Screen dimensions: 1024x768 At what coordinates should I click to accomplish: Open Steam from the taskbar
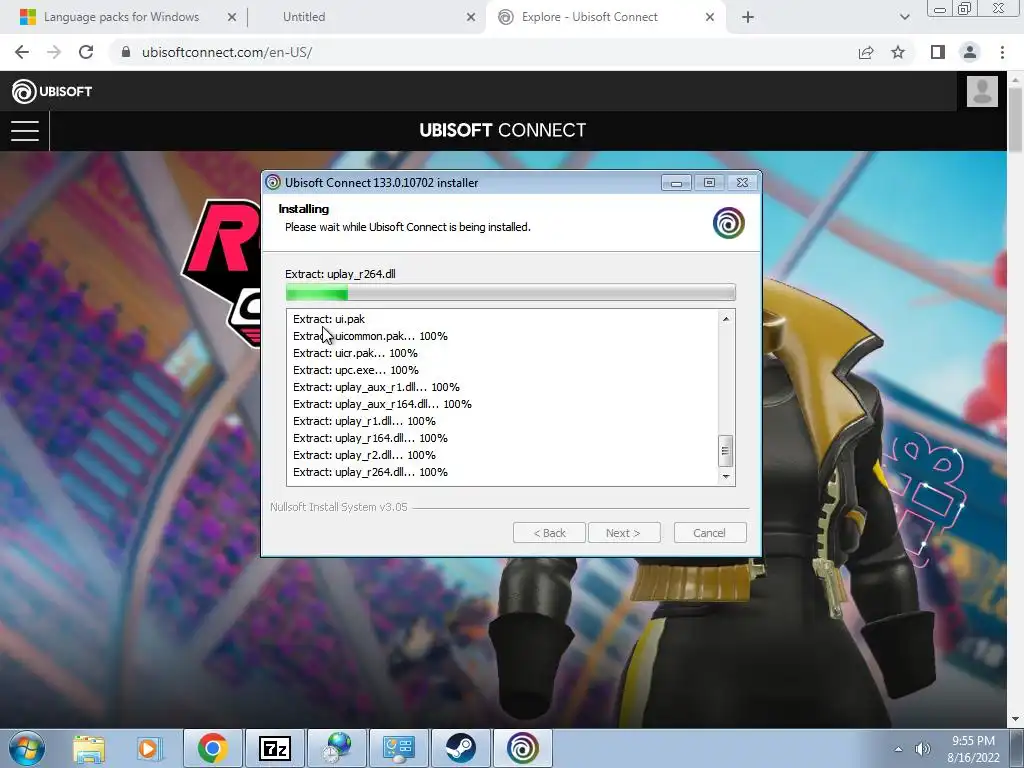coord(460,748)
